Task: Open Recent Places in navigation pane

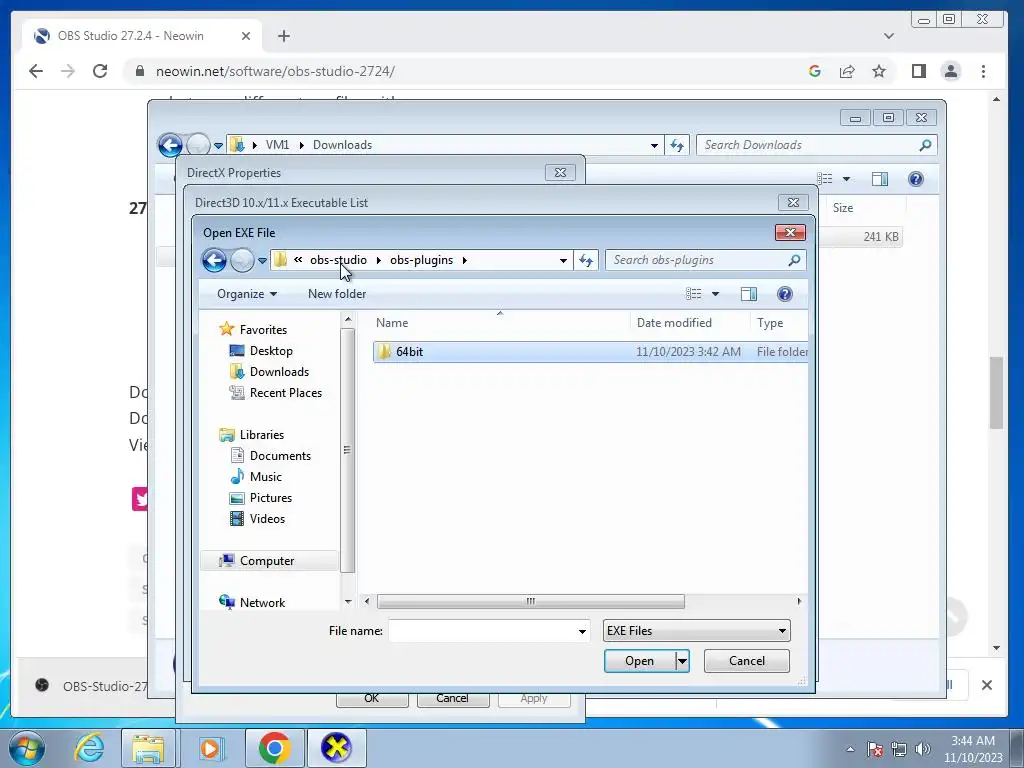Action: 285,392
